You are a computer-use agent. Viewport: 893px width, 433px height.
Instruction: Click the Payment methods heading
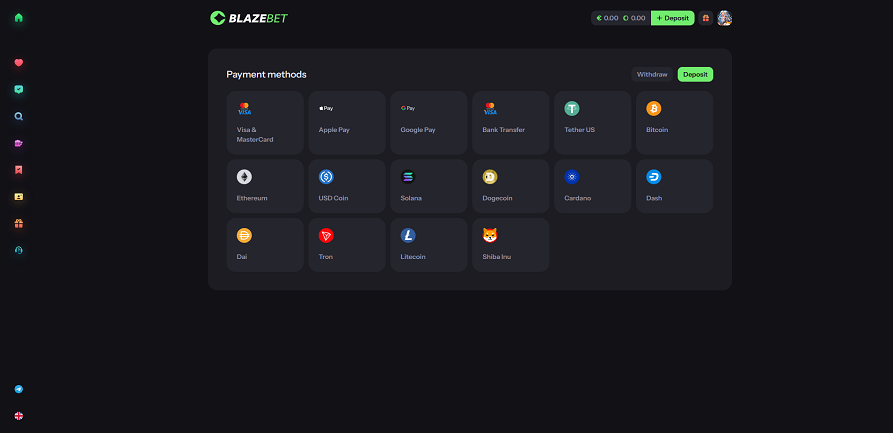pyautogui.click(x=267, y=75)
